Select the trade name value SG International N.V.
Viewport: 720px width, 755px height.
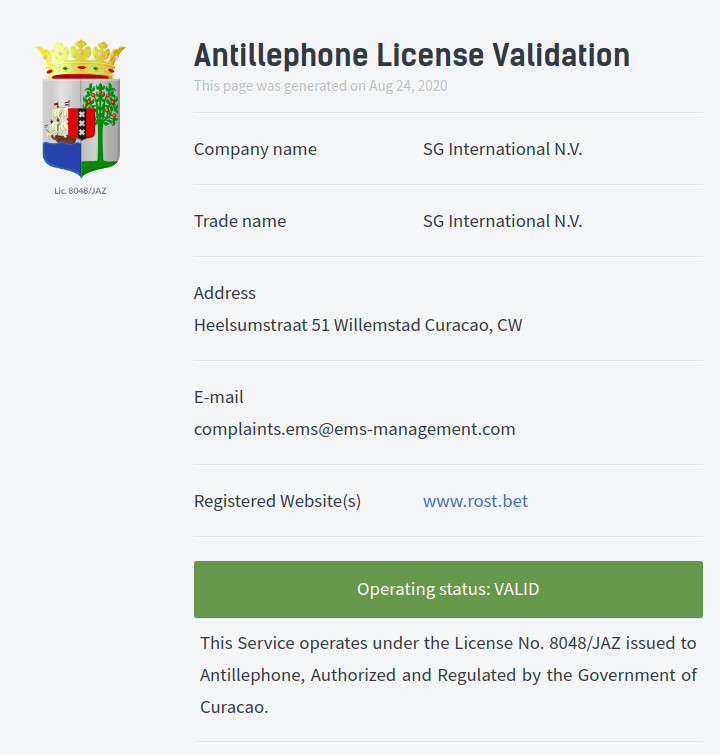[x=502, y=221]
